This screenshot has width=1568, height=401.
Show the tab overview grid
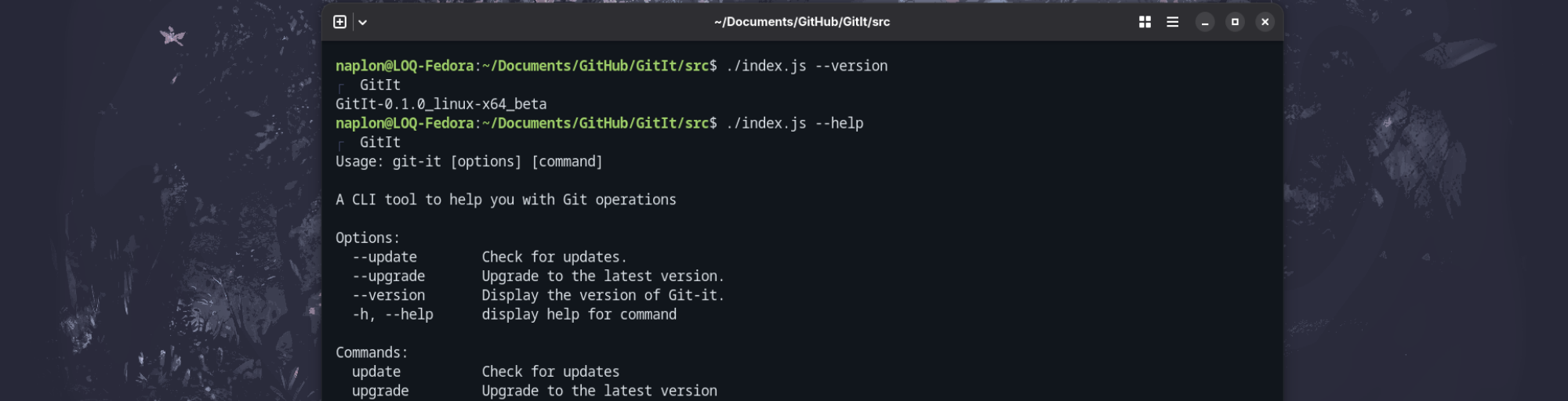coord(1145,22)
